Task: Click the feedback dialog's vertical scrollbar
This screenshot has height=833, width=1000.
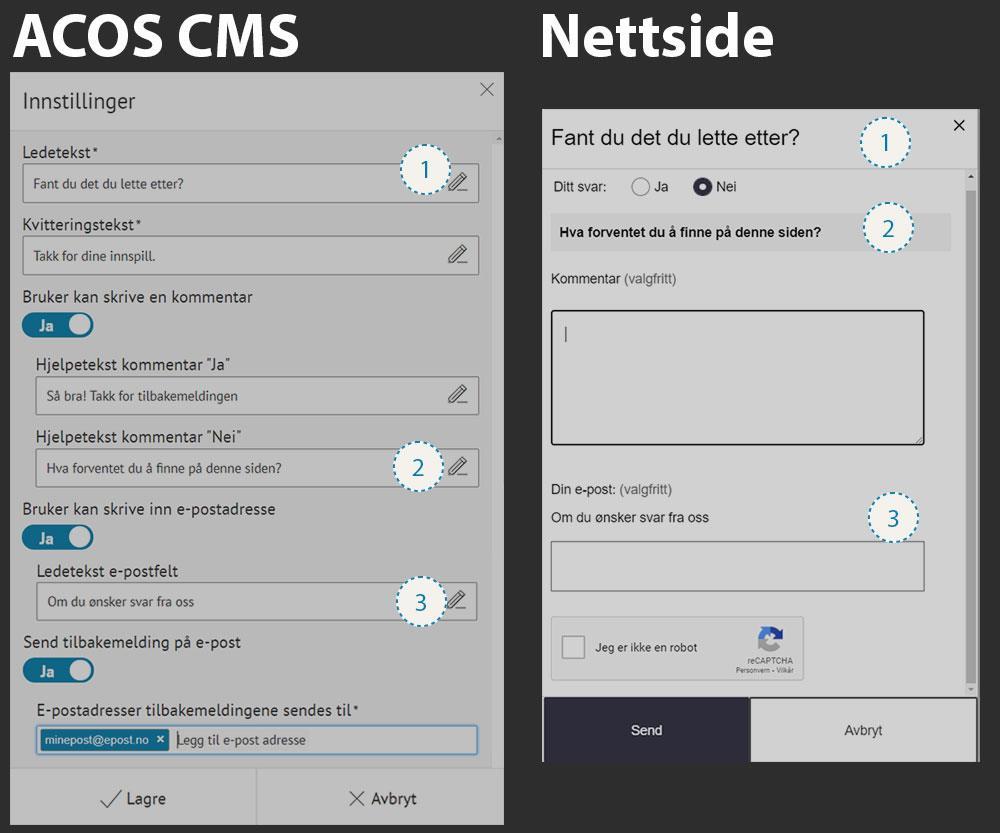Action: [x=969, y=430]
